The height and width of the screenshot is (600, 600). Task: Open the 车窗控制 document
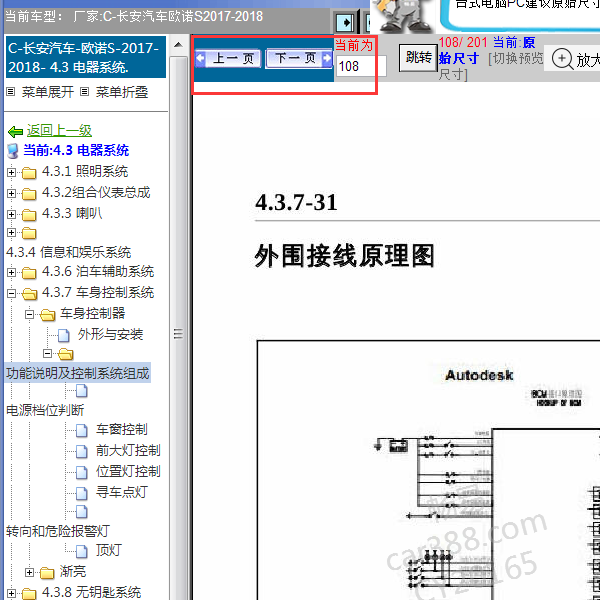(122, 429)
